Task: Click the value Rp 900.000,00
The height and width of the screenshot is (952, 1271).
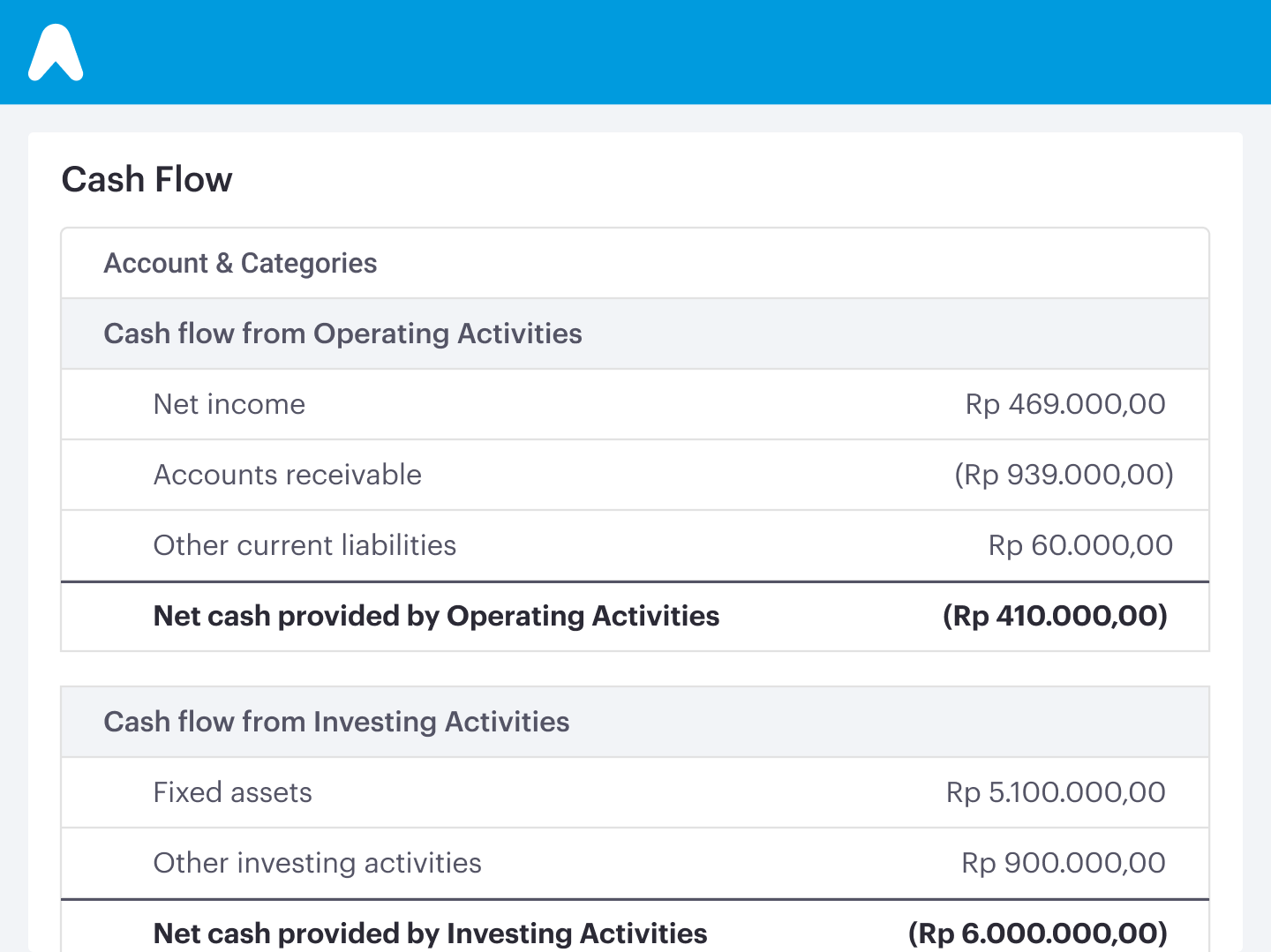Action: (x=1064, y=863)
